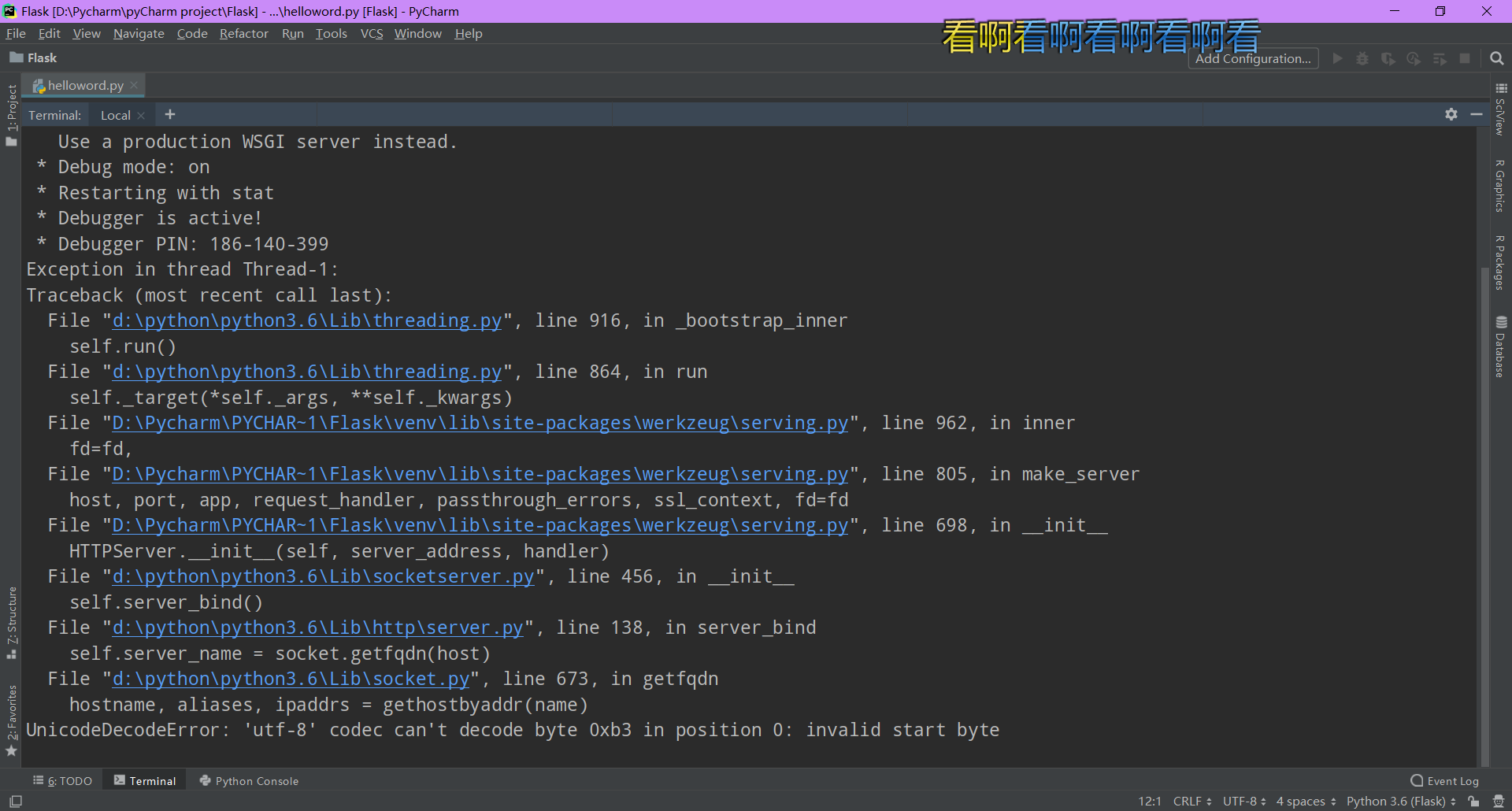Open the Favorites tool window

tap(11, 720)
